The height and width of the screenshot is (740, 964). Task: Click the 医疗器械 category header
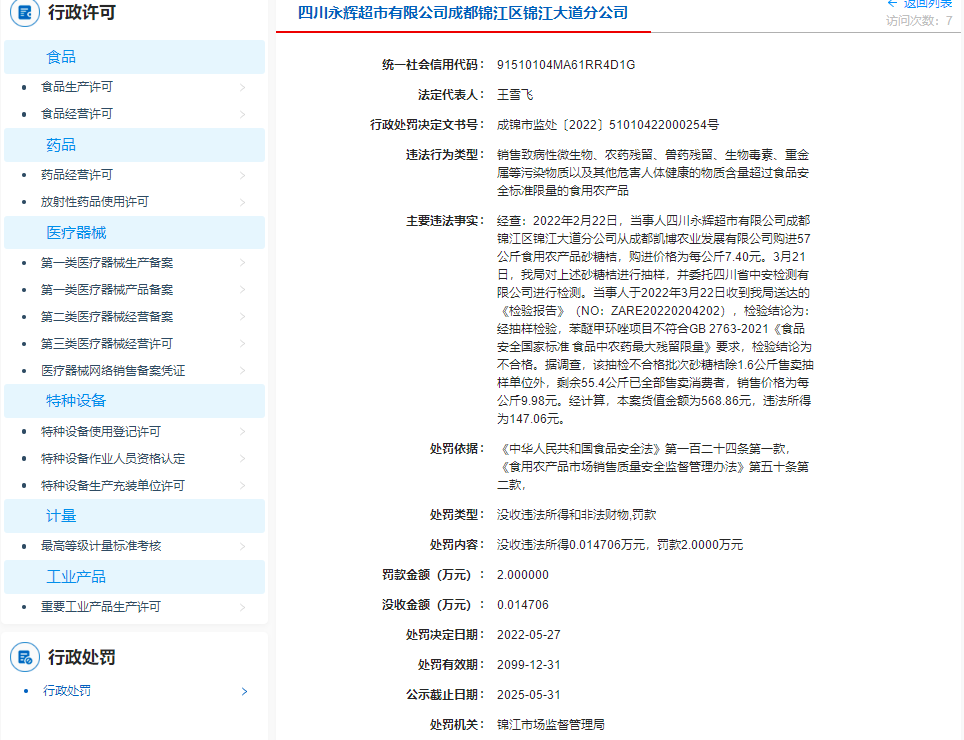coord(76,233)
